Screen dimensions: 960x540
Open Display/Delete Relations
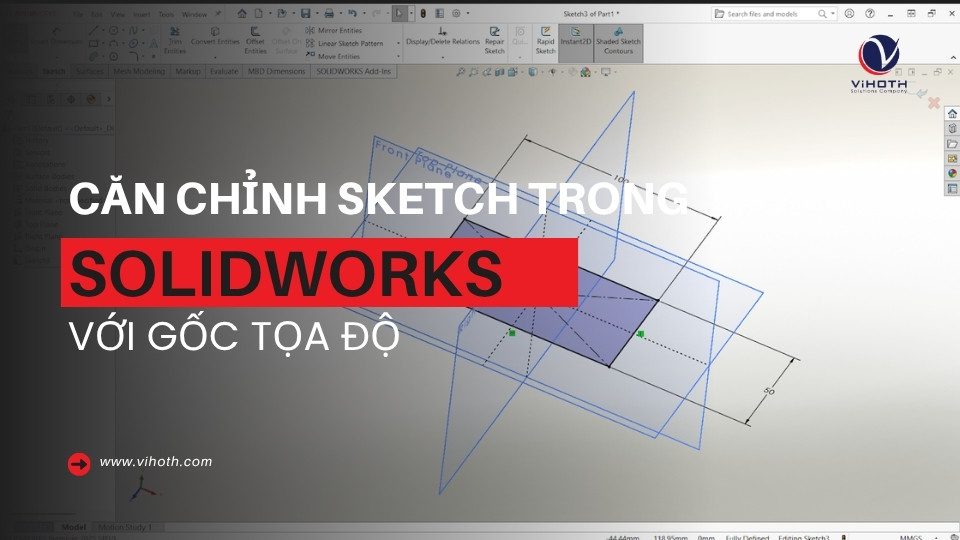coord(443,37)
